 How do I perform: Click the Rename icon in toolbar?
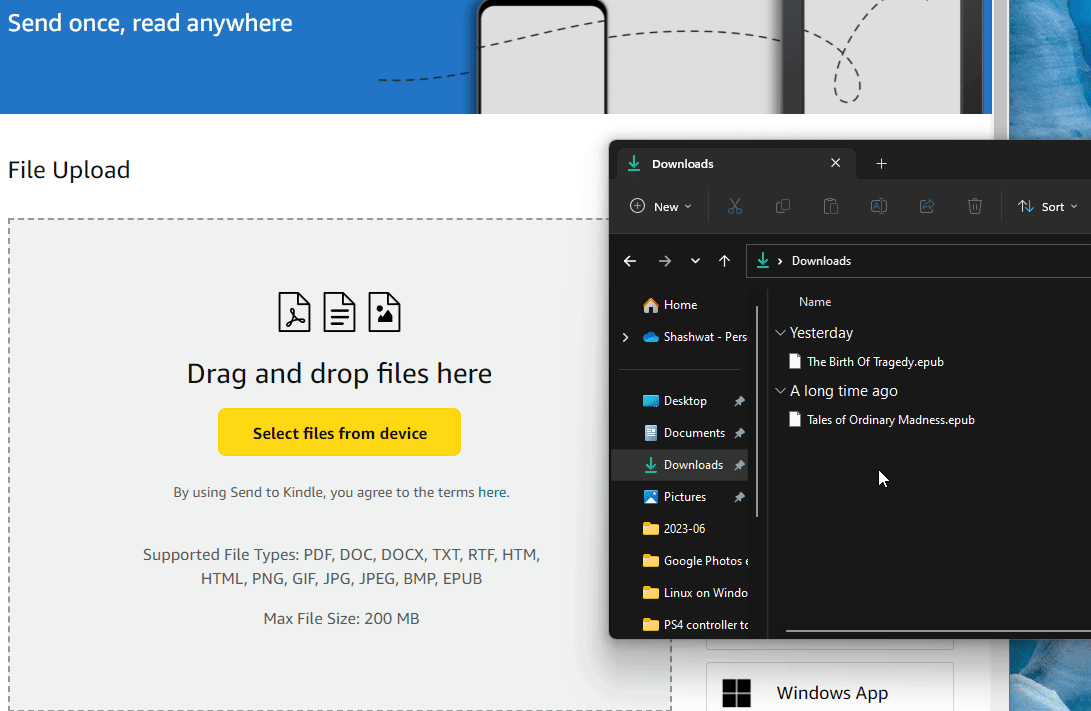tap(879, 206)
